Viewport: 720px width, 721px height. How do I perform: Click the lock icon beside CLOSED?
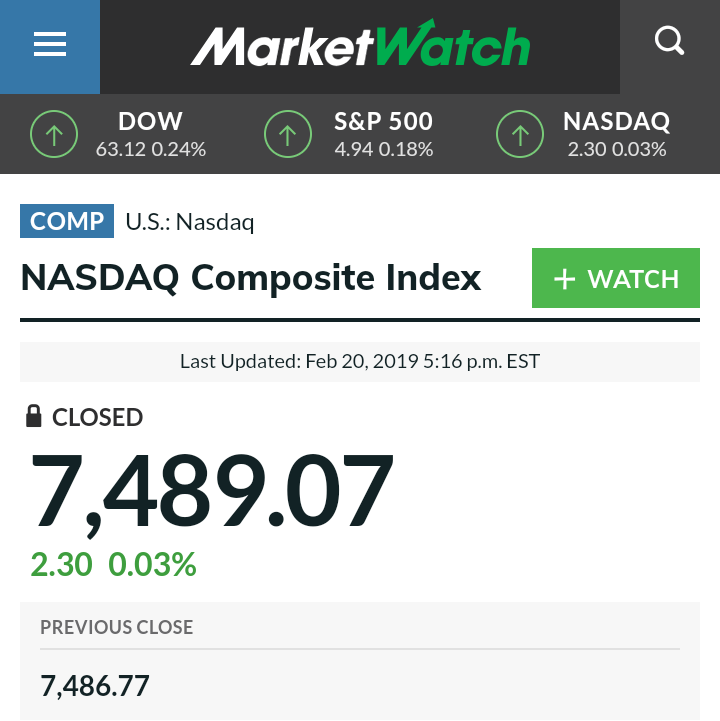[34, 416]
